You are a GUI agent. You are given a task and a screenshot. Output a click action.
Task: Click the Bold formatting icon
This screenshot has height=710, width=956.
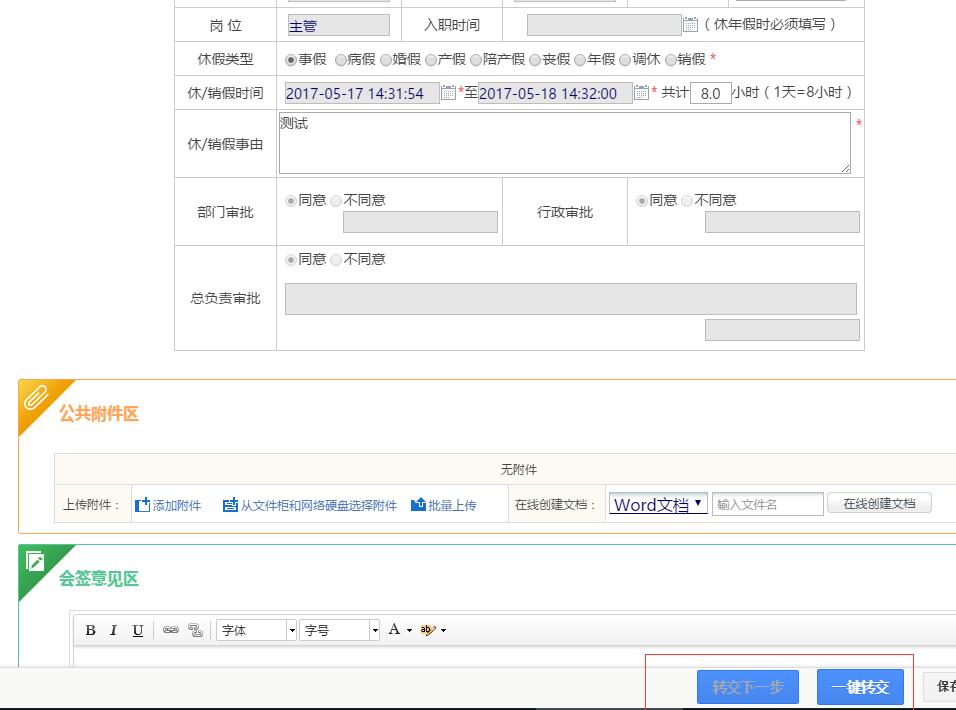90,630
